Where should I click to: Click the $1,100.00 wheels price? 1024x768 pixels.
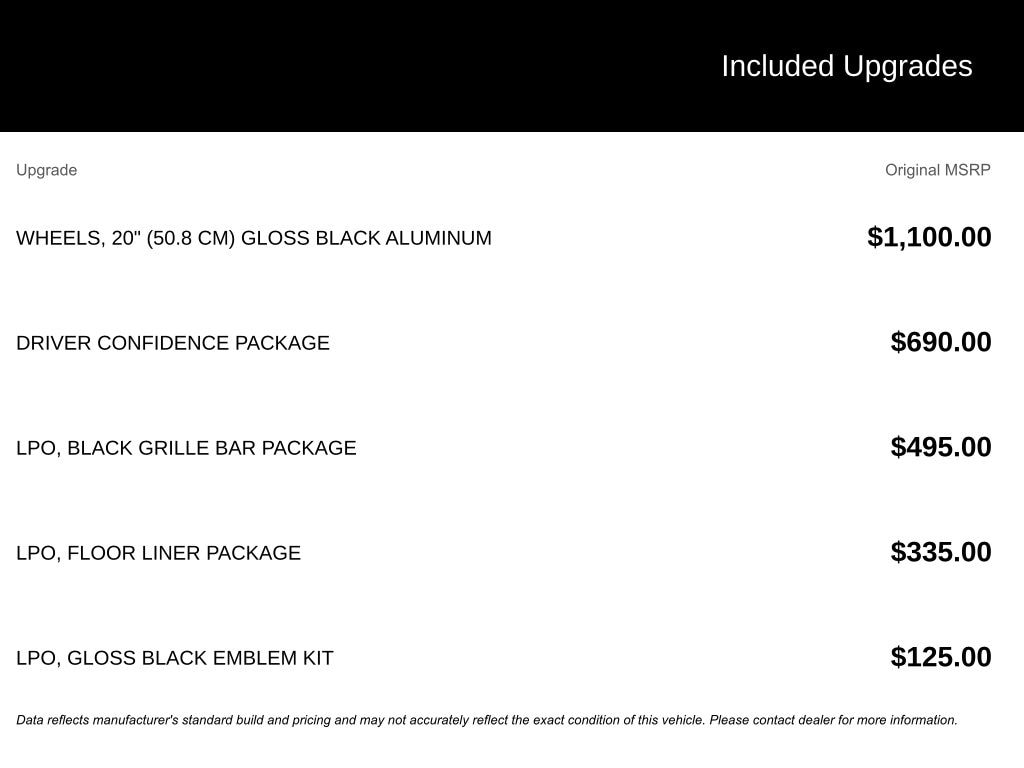pyautogui.click(x=929, y=237)
